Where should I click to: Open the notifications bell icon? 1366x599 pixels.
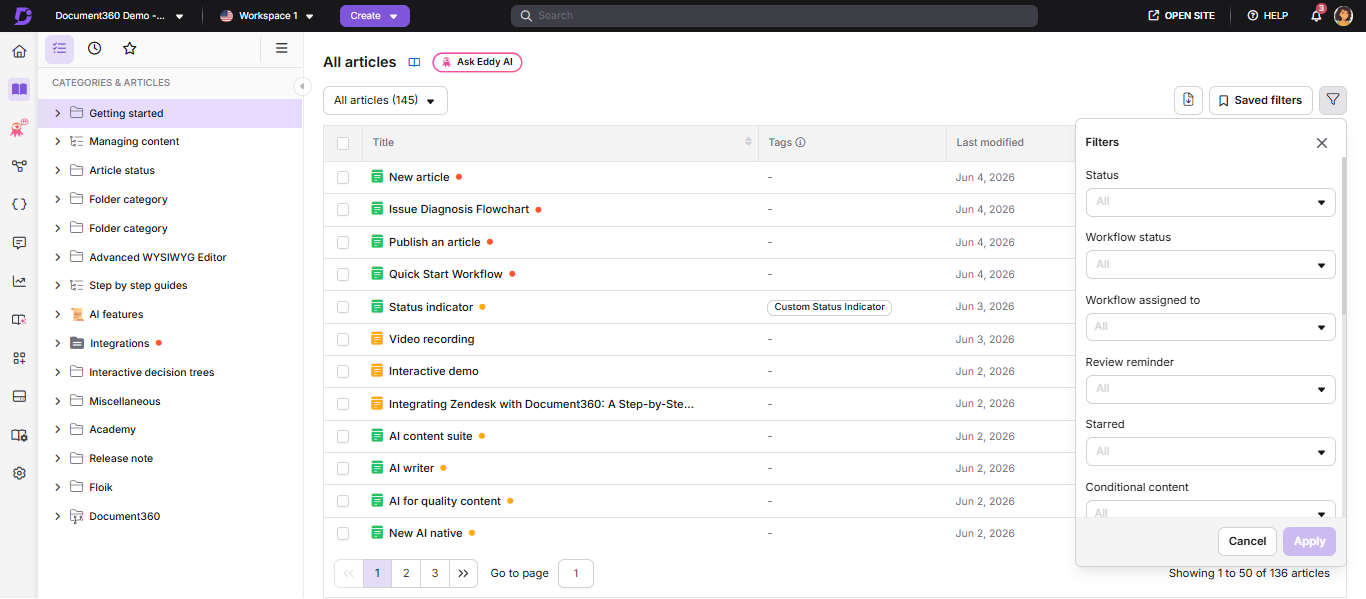tap(1317, 16)
